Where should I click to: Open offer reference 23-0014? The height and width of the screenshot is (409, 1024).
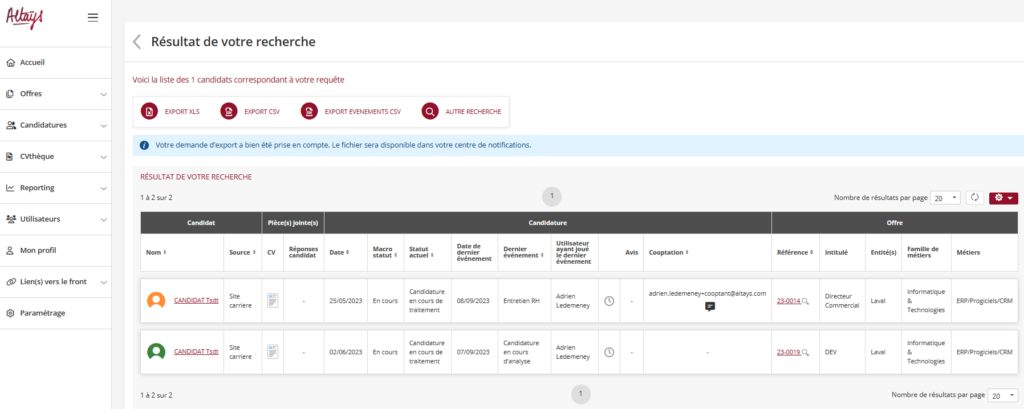(789, 300)
